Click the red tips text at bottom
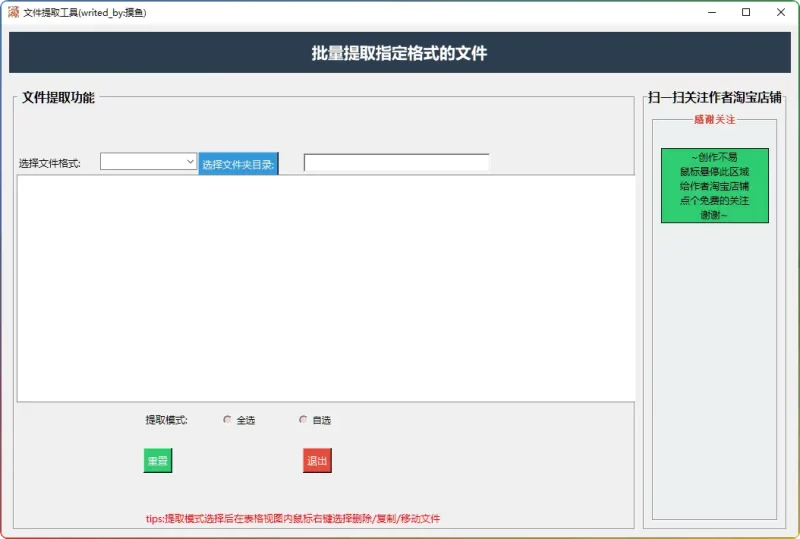Screen dimensions: 800x539 293,519
